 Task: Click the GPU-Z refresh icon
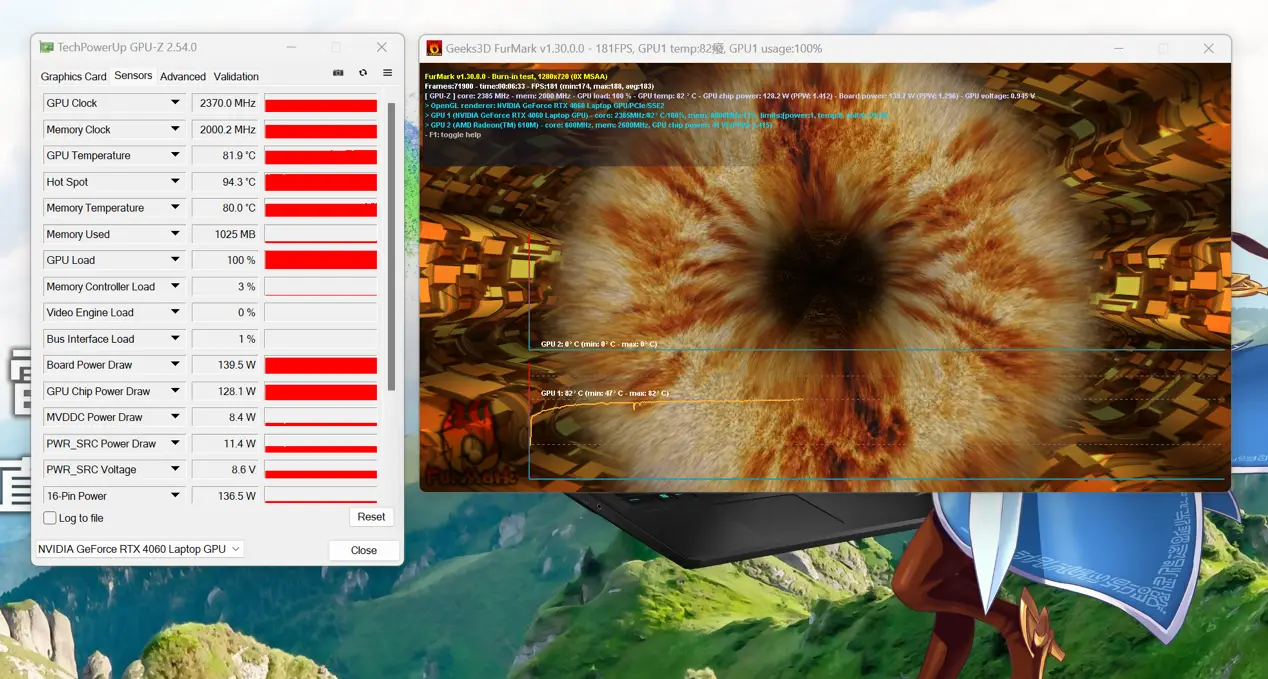point(363,73)
